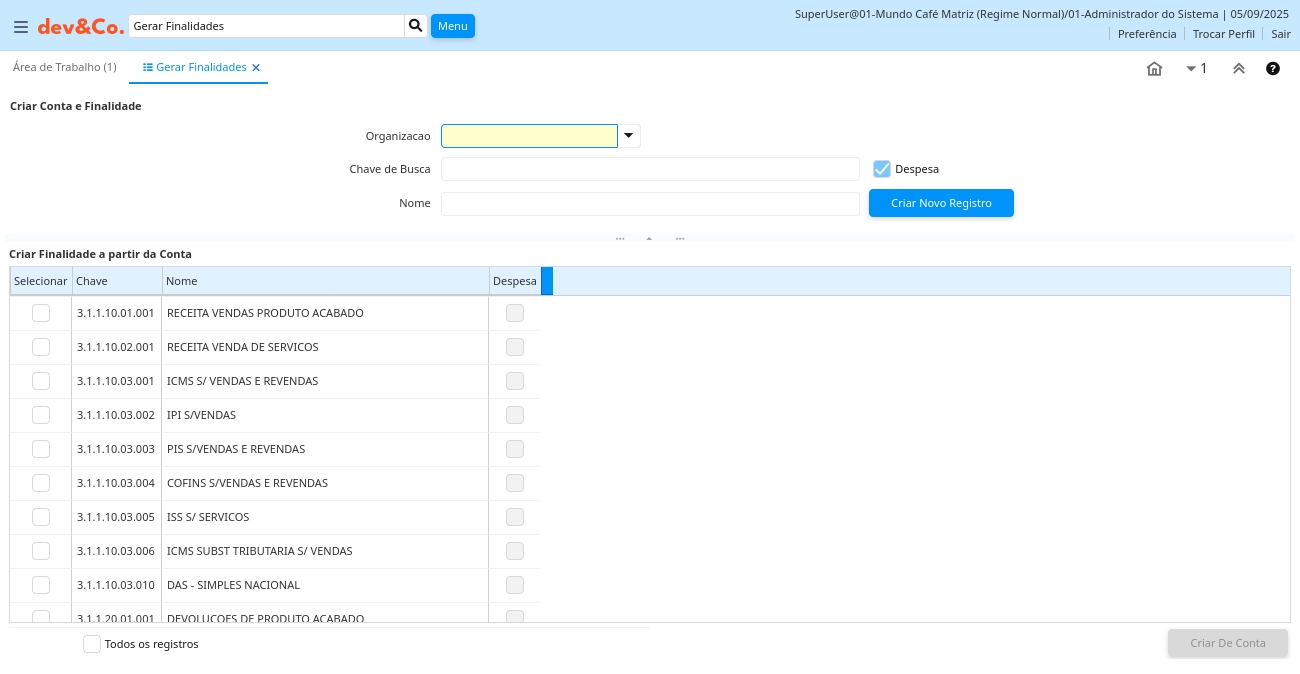
Task: Click the Criar Novo Registro button
Action: coord(941,203)
